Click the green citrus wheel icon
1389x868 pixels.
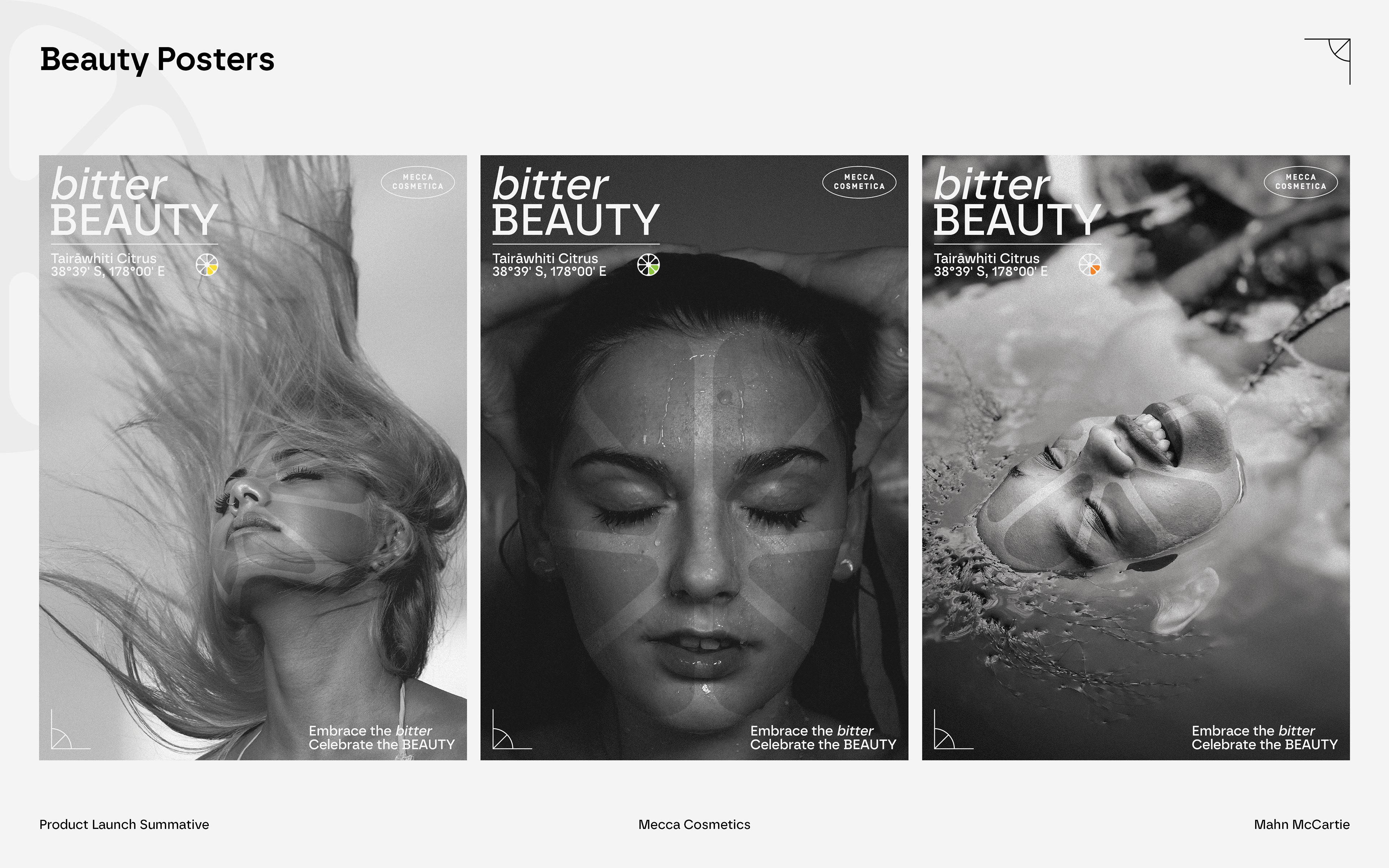[648, 265]
